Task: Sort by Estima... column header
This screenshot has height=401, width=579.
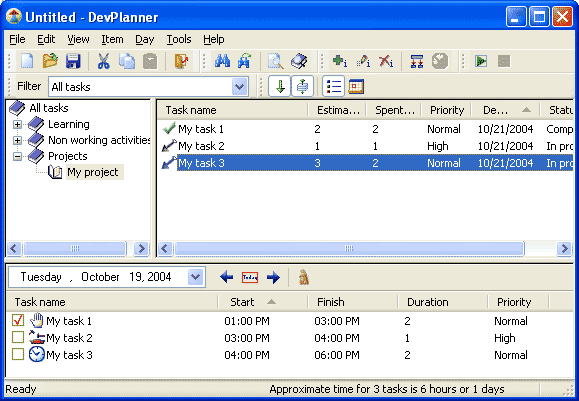Action: point(338,110)
